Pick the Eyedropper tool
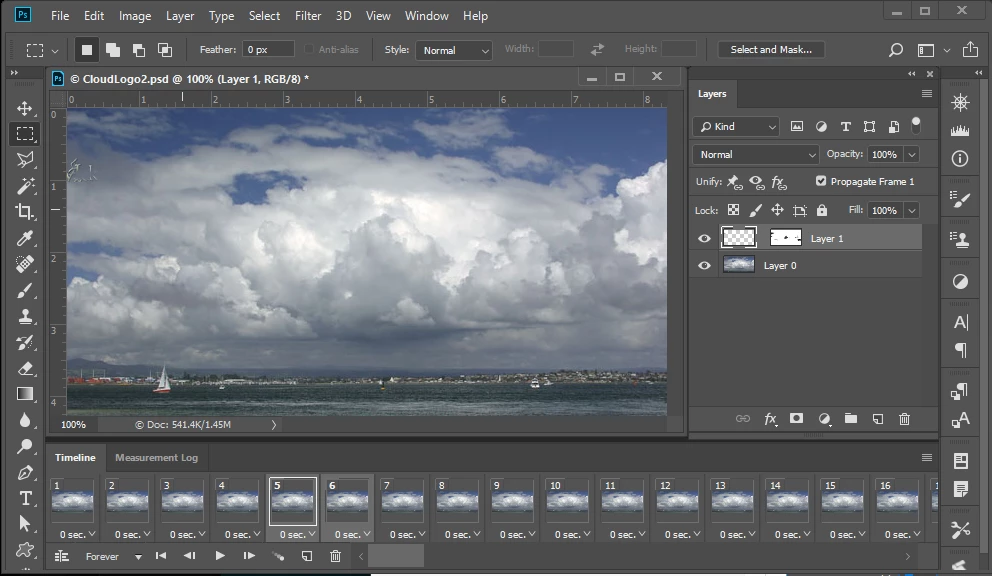This screenshot has height=576, width=992. click(25, 238)
